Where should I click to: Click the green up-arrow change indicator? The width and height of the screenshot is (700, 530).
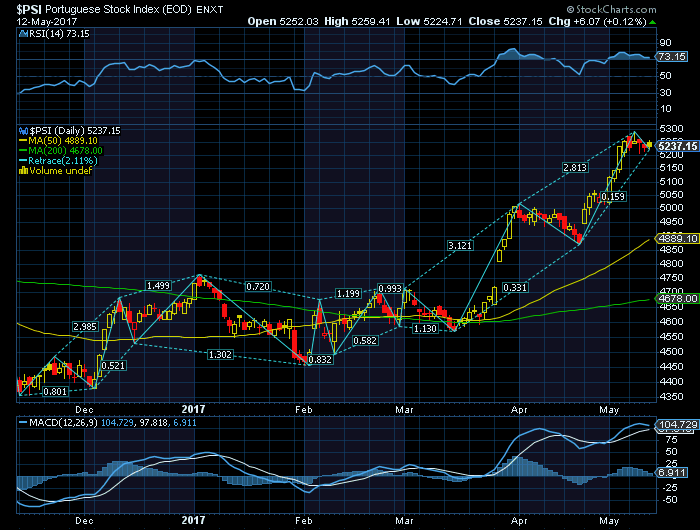pos(653,22)
